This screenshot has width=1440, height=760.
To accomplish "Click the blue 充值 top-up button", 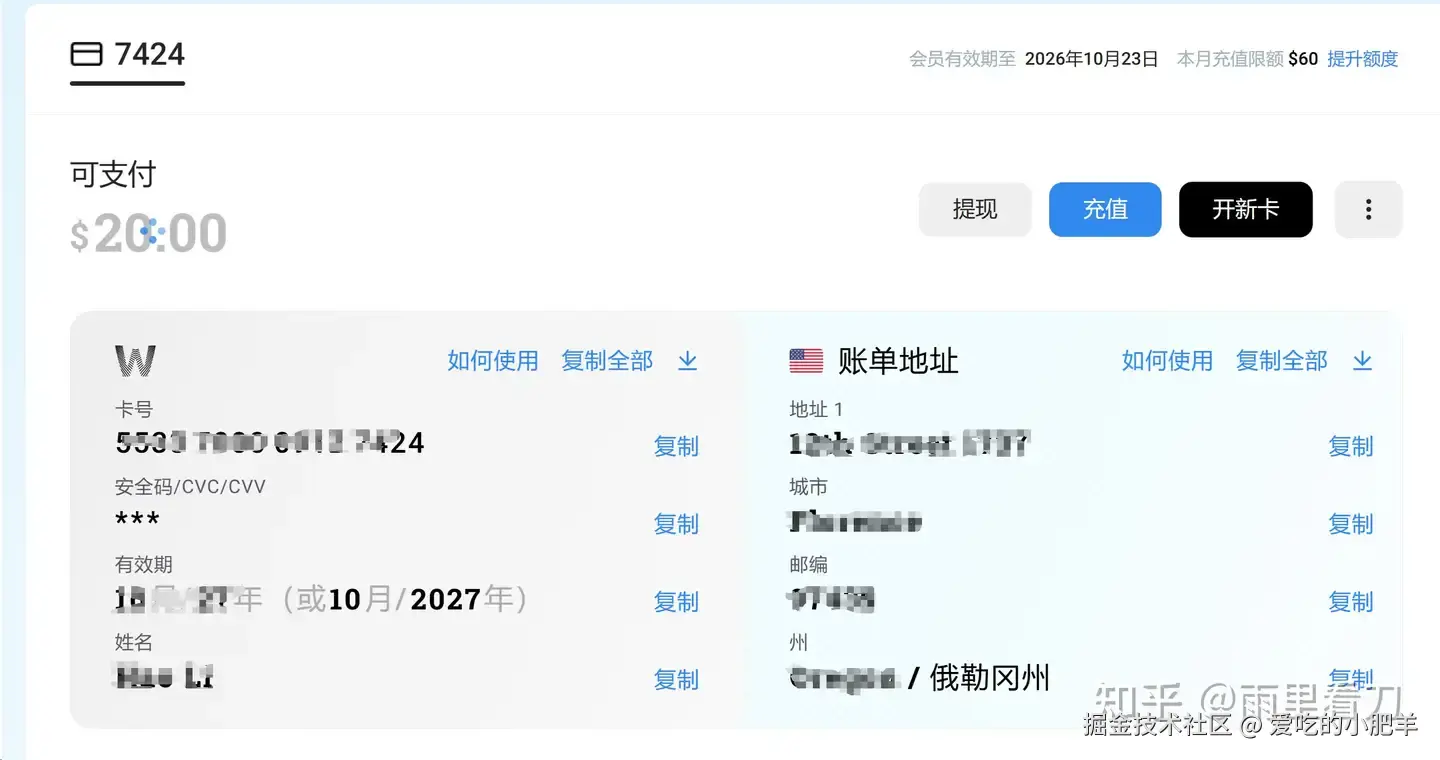I will (x=1105, y=209).
